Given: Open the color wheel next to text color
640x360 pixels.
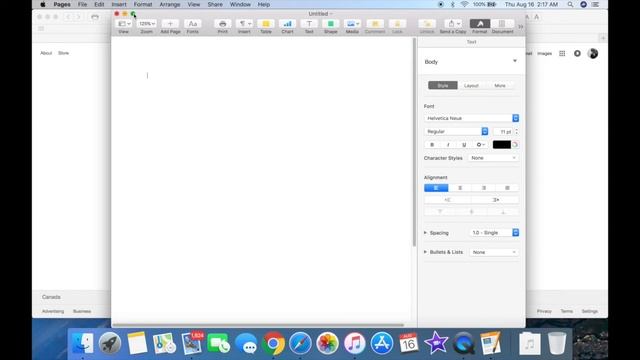Looking at the screenshot, I should (x=515, y=144).
